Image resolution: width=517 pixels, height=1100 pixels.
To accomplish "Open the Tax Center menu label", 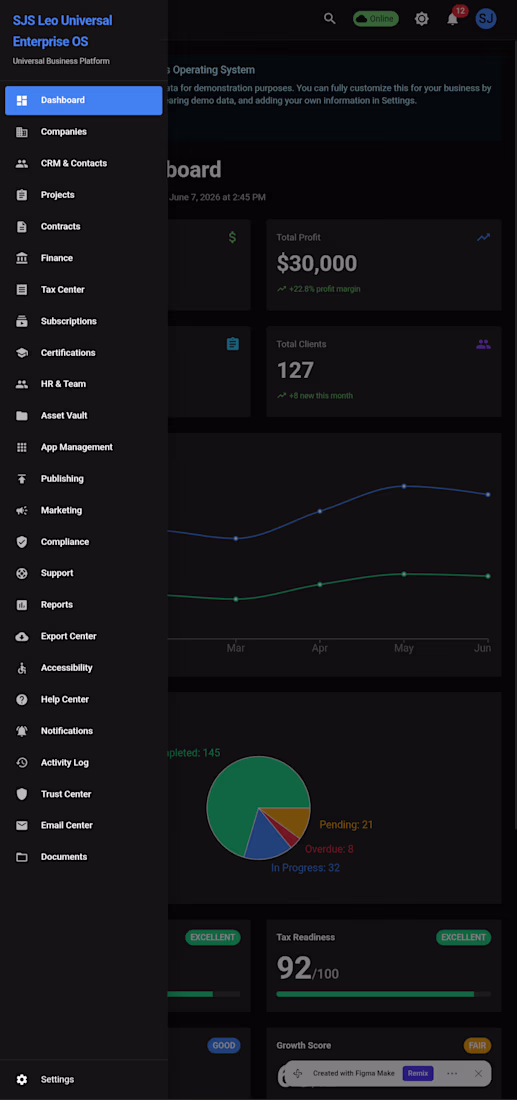I will (62, 290).
